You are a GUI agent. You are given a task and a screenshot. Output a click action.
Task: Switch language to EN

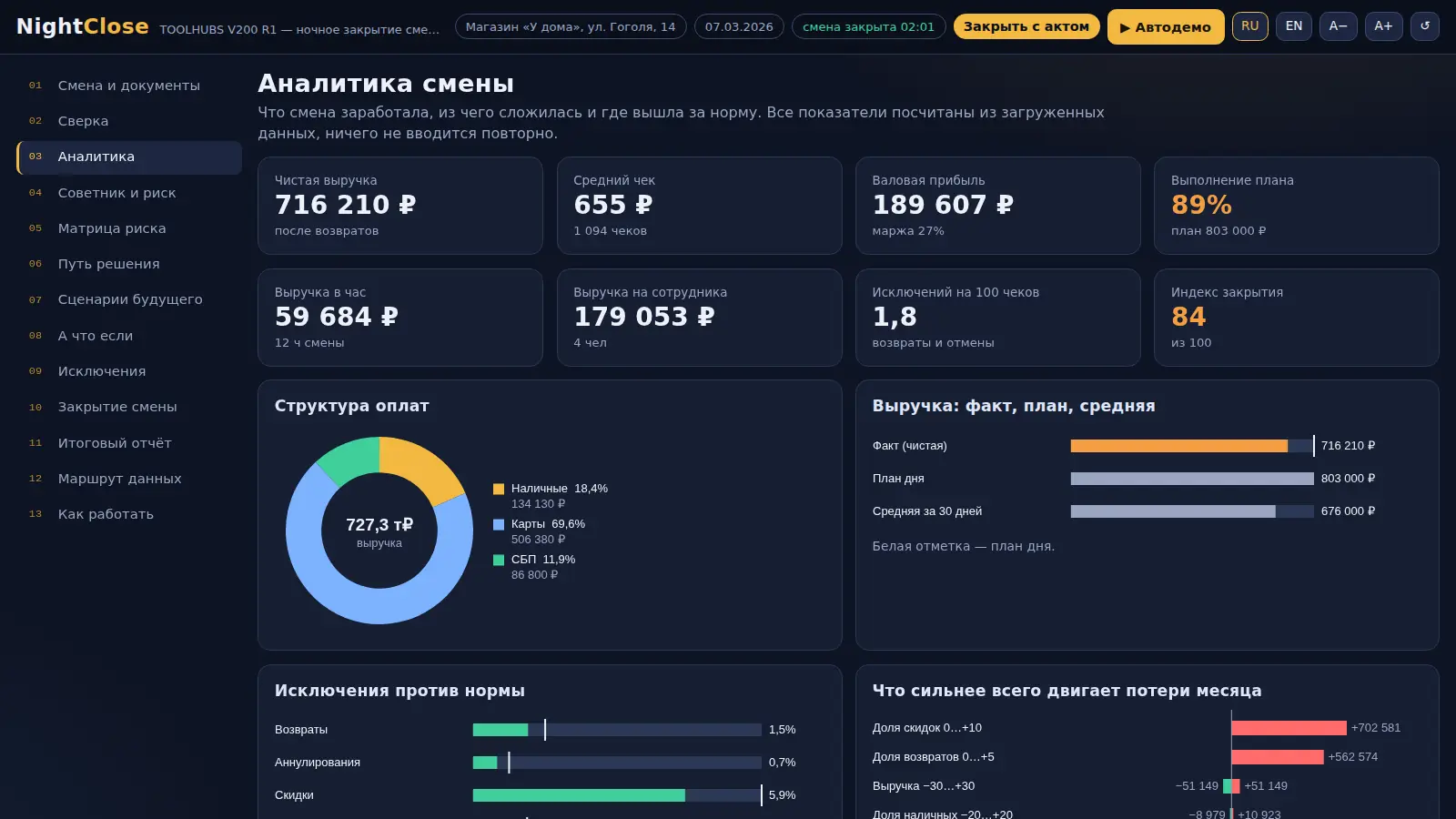[1294, 26]
